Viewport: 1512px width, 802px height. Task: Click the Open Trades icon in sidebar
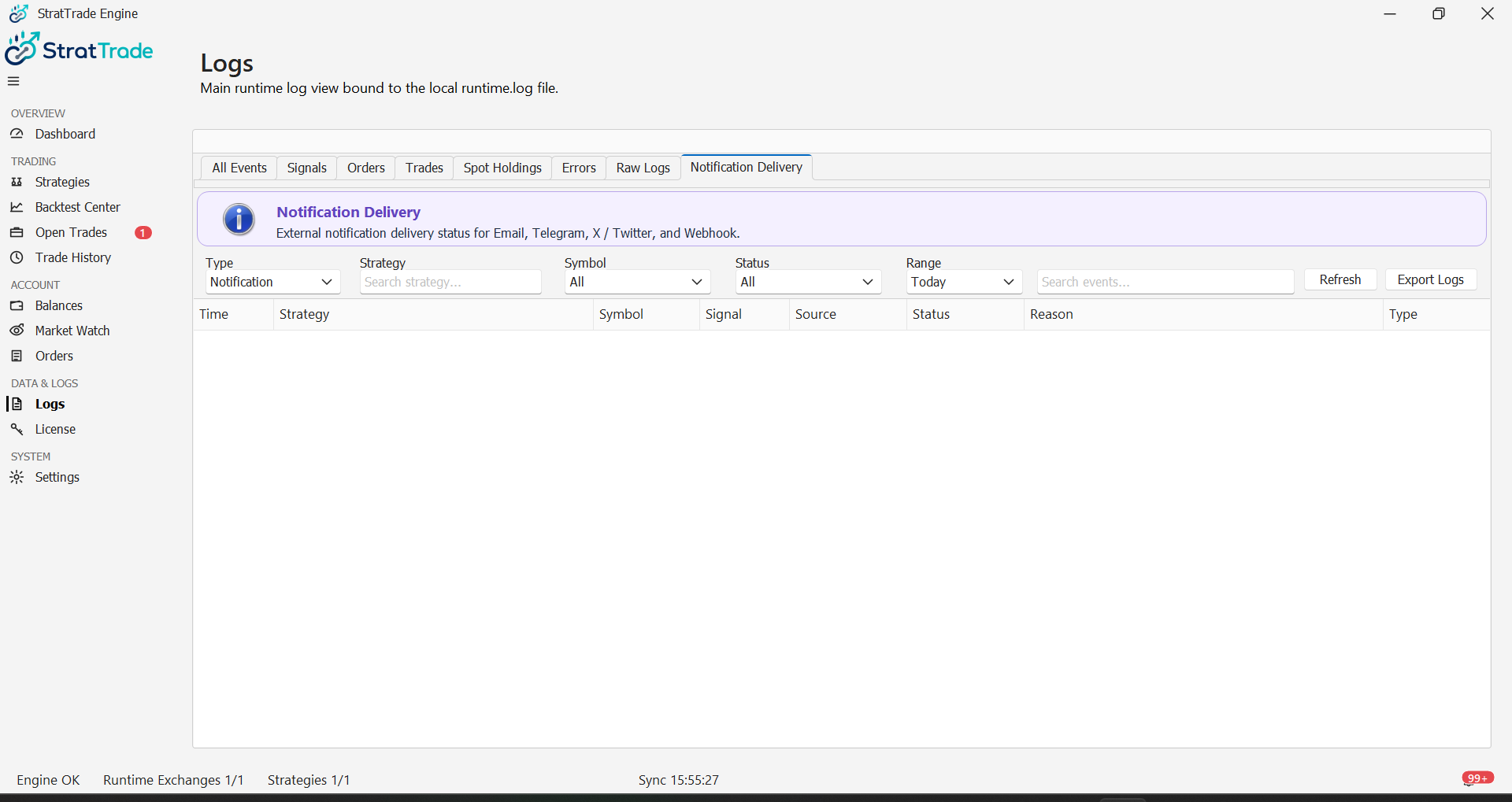pyautogui.click(x=17, y=232)
